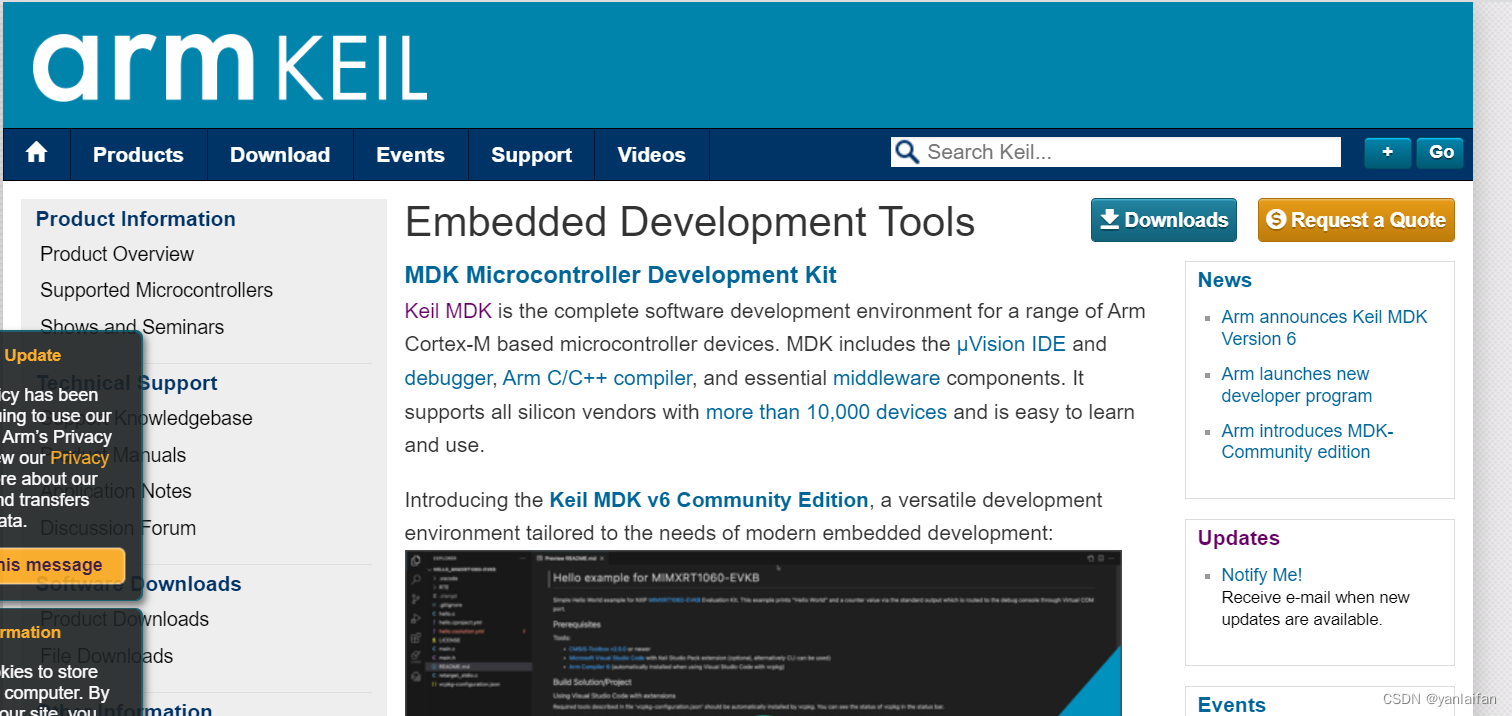Follow the µVision IDE link

(1011, 344)
